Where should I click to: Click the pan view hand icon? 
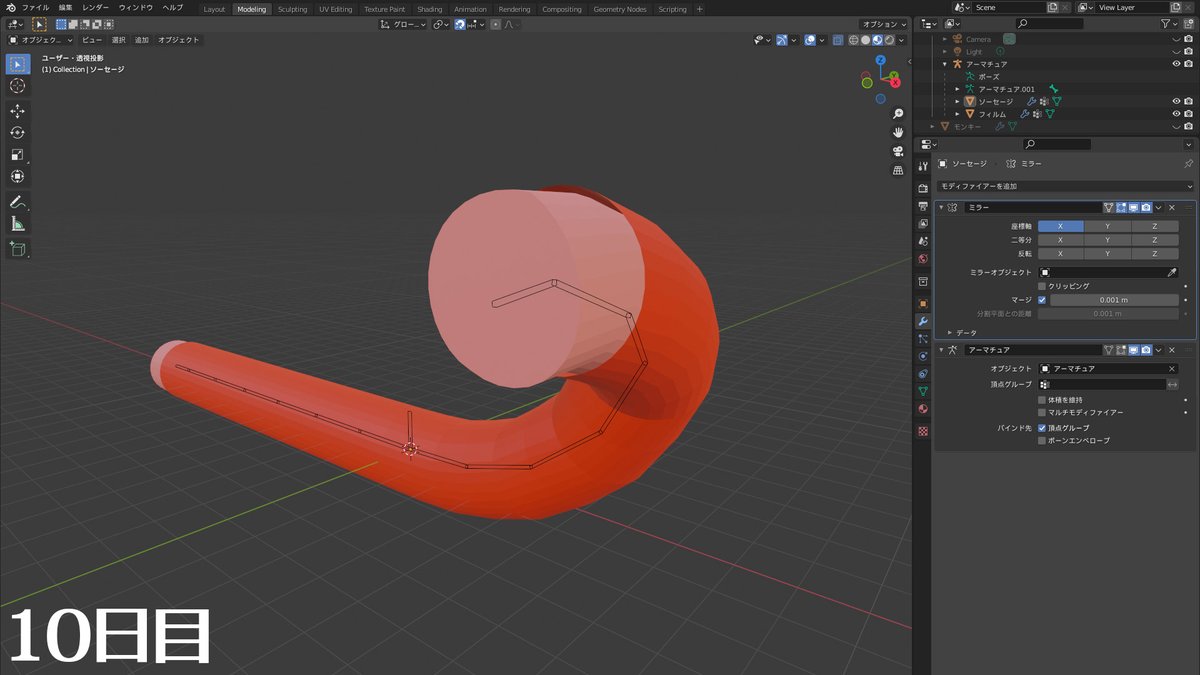(898, 132)
